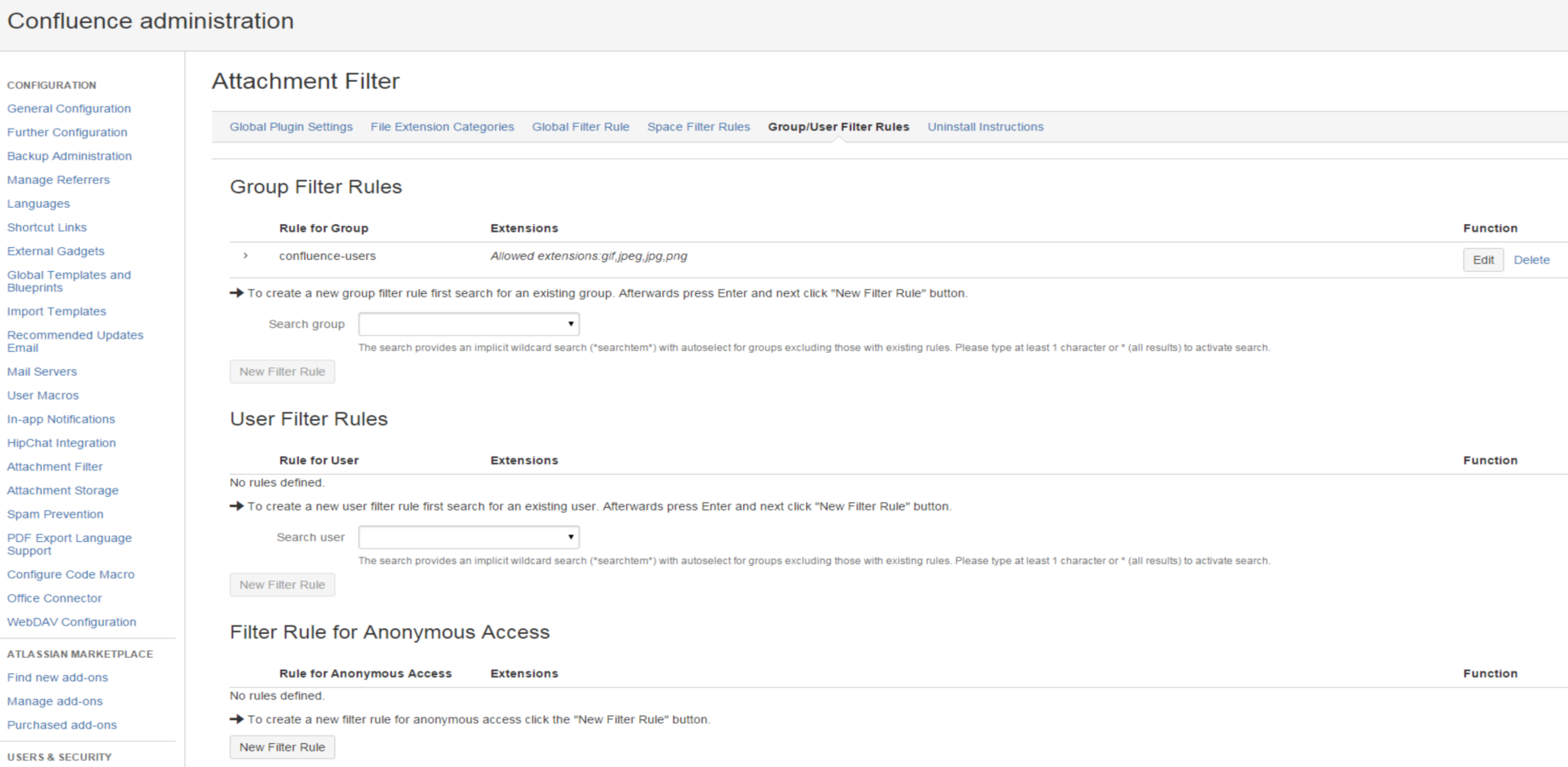Open Global Templates and Blueprints
Viewport: 1568px width, 767px height.
click(x=69, y=281)
